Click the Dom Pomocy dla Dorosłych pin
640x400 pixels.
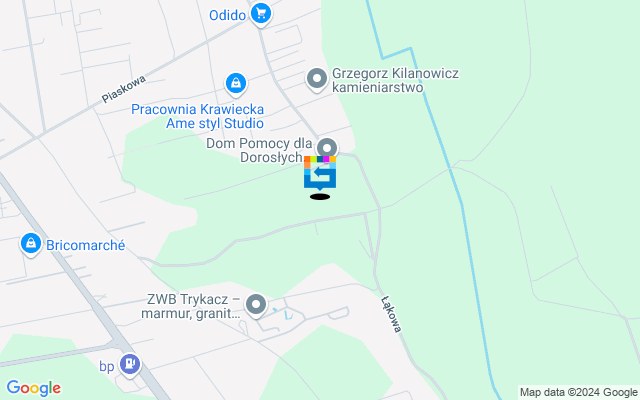click(x=327, y=148)
